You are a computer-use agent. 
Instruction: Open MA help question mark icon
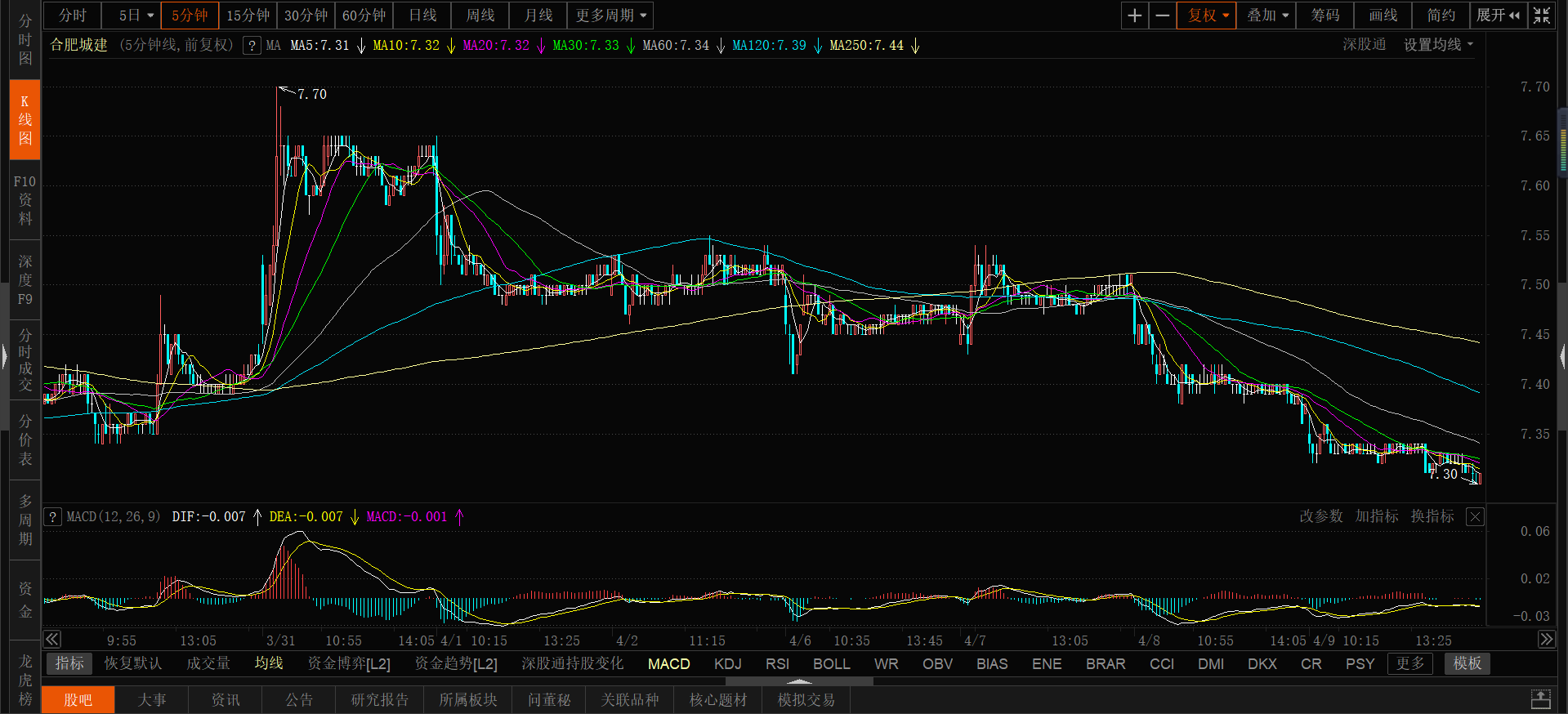[252, 46]
